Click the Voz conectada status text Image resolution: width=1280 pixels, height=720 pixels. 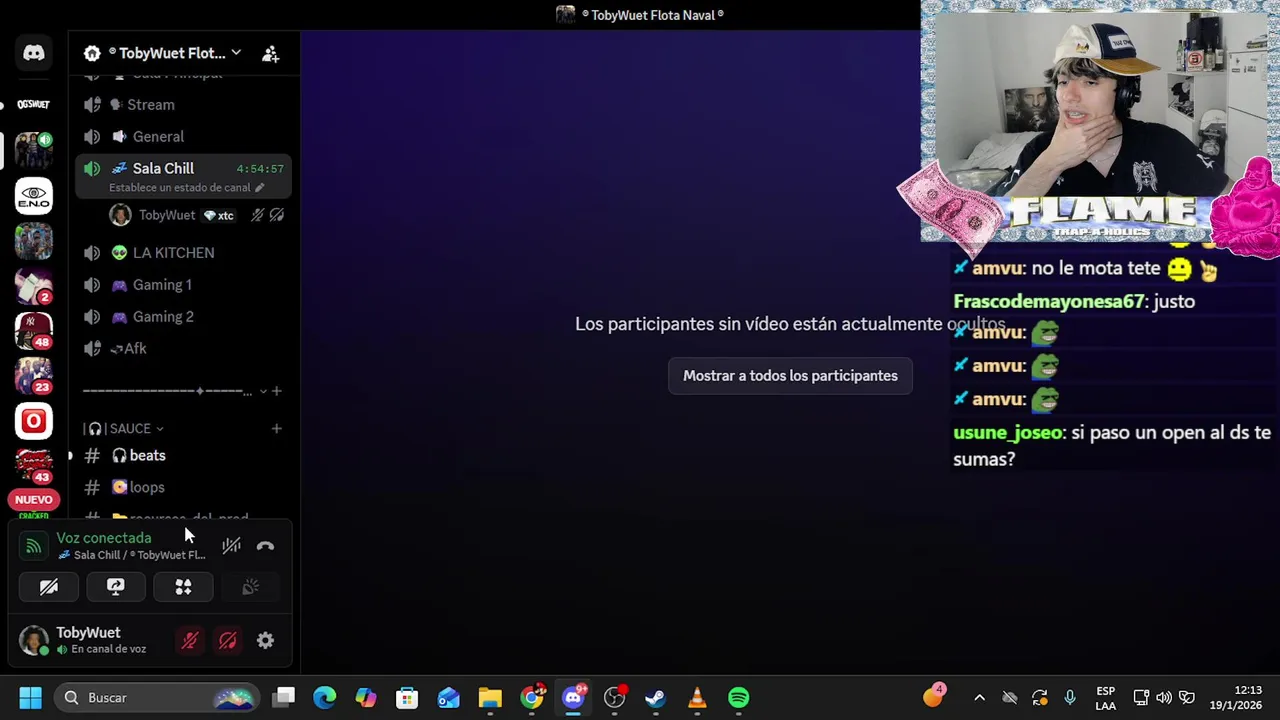[104, 538]
